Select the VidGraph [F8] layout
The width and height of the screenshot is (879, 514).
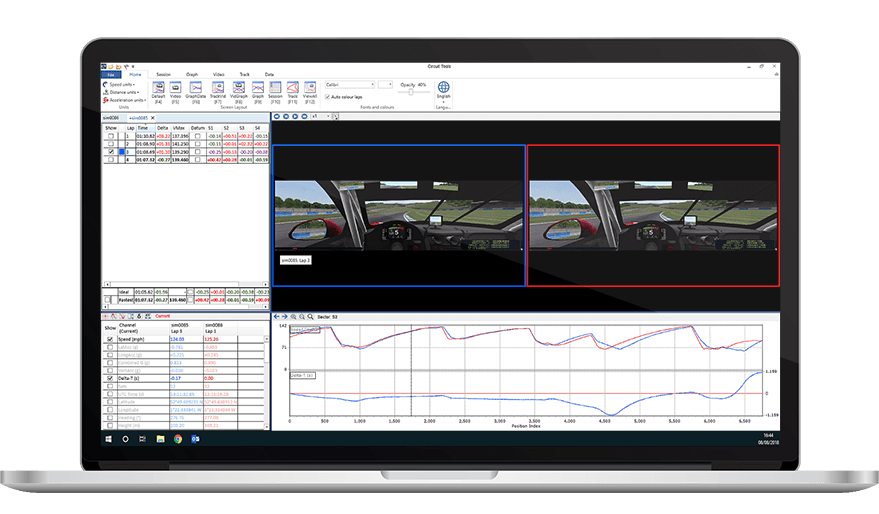[238, 90]
